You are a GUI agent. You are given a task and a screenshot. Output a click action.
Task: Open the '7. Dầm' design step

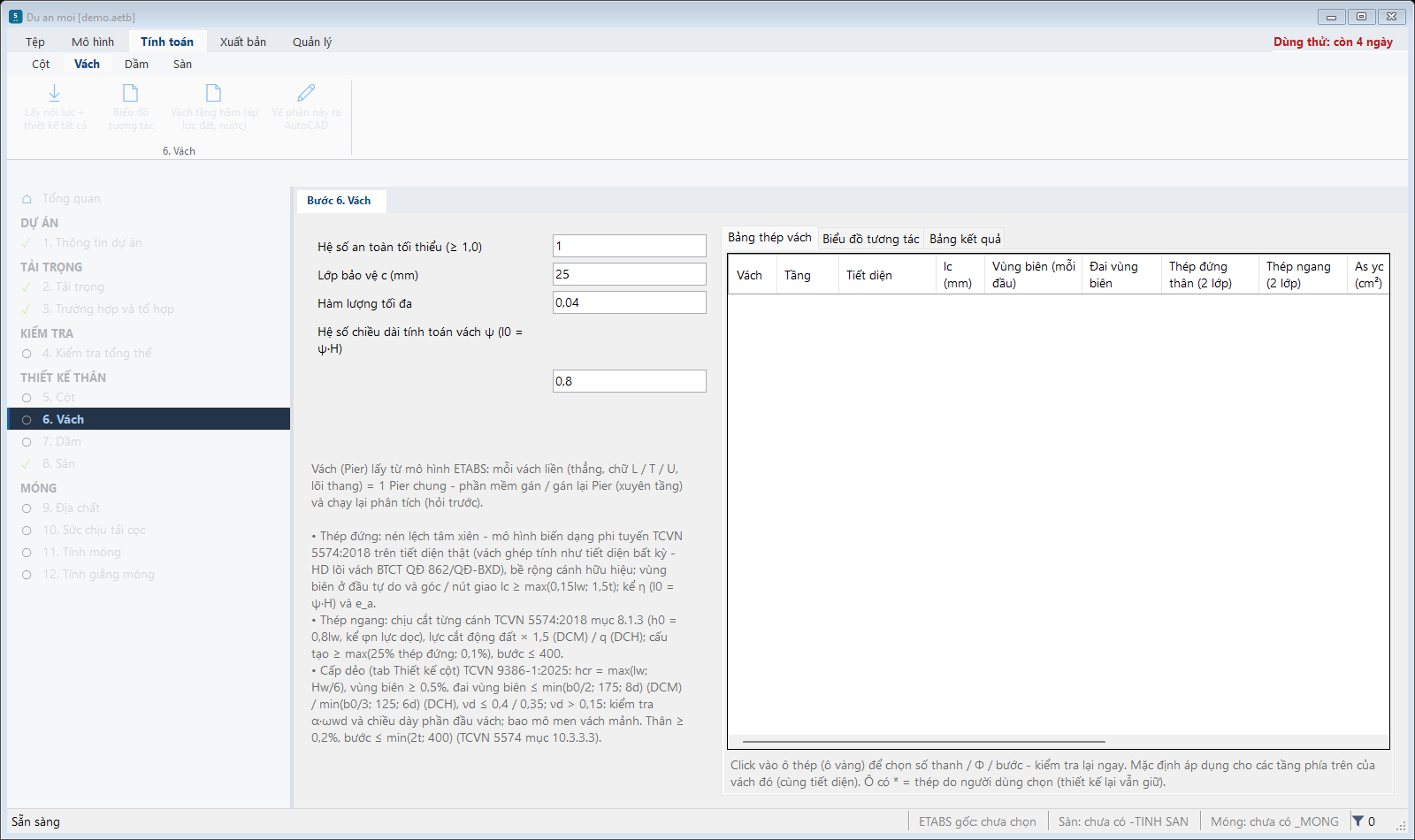click(62, 441)
